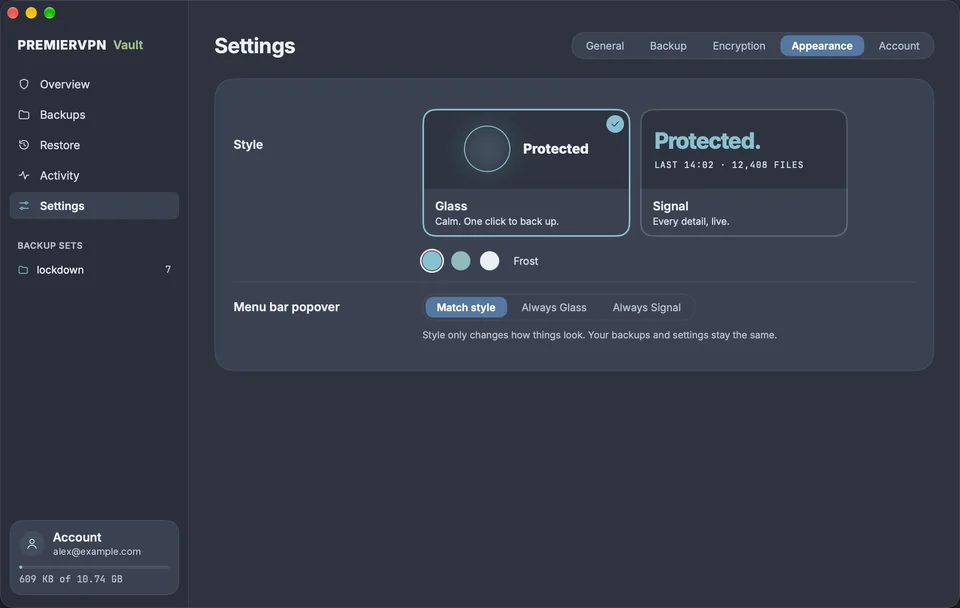Pick the white color swatch
The image size is (960, 608).
489,261
